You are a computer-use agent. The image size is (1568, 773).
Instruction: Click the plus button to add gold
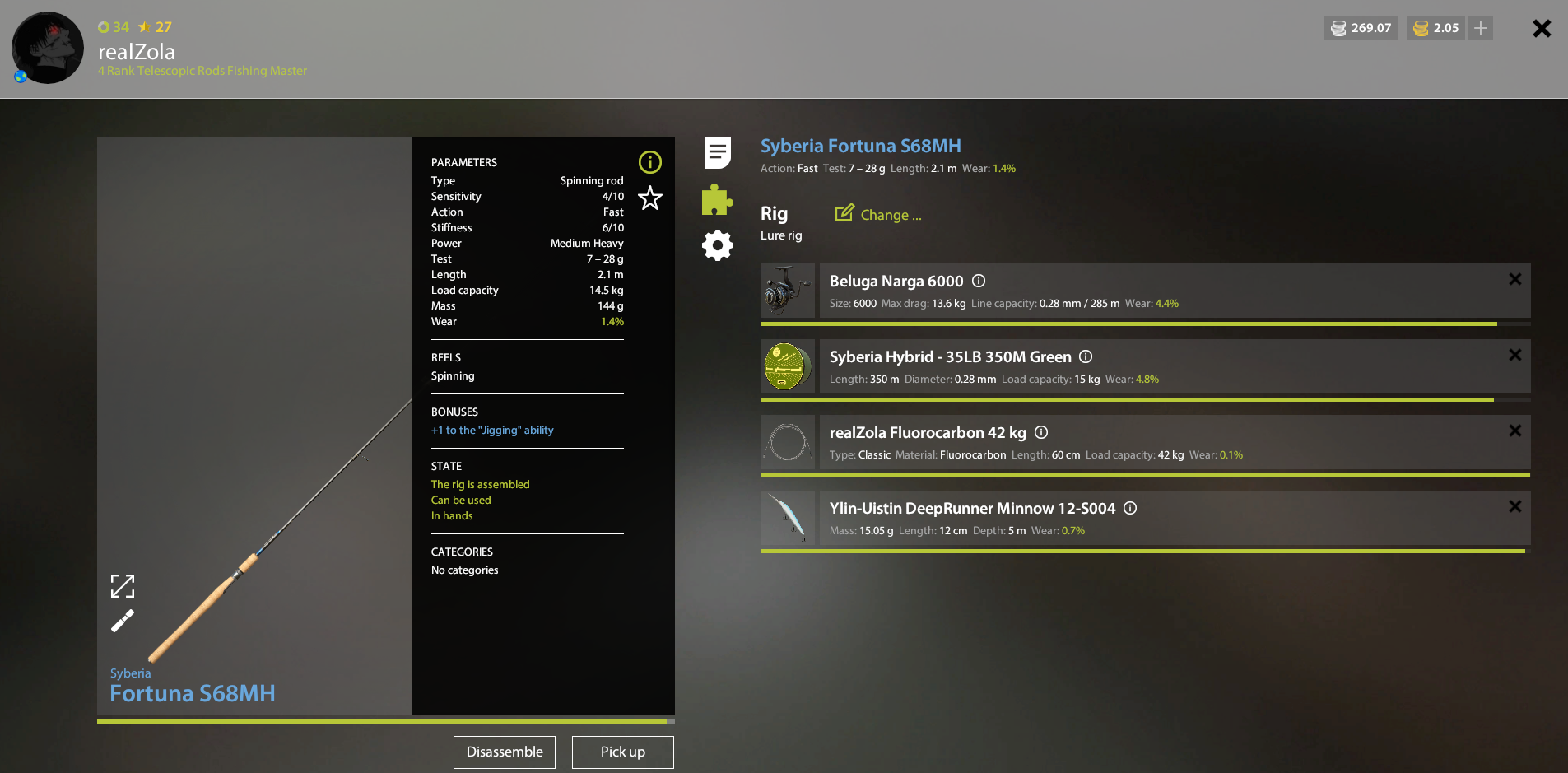click(1480, 28)
